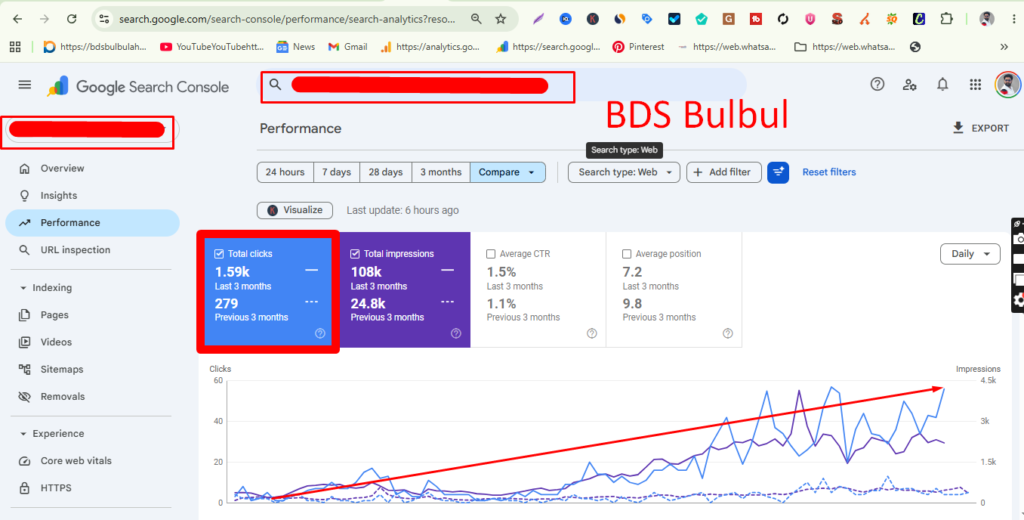Open the Gmail bookmark

[347, 47]
